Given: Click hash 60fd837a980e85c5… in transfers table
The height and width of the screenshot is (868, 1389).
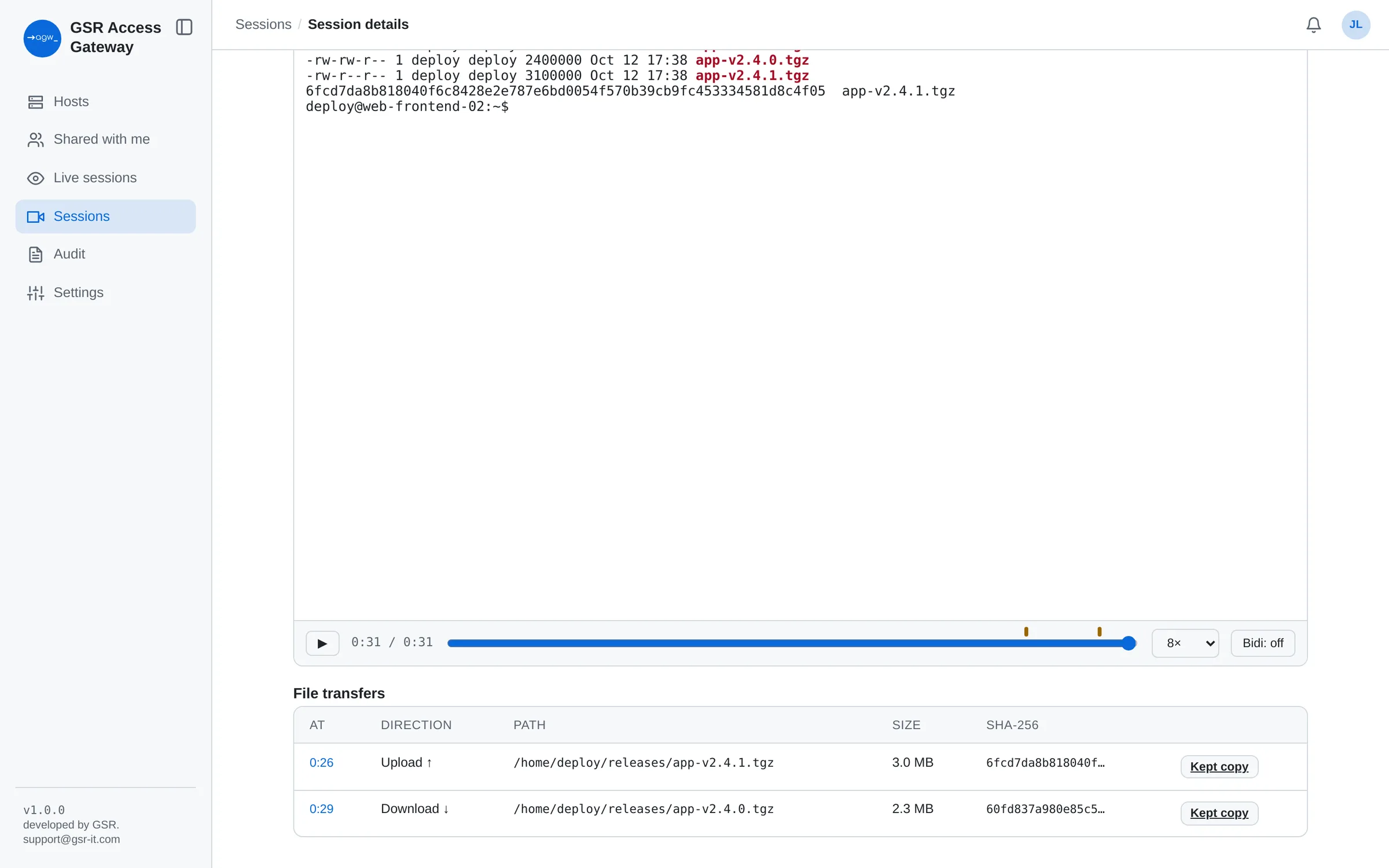Looking at the screenshot, I should [x=1045, y=809].
